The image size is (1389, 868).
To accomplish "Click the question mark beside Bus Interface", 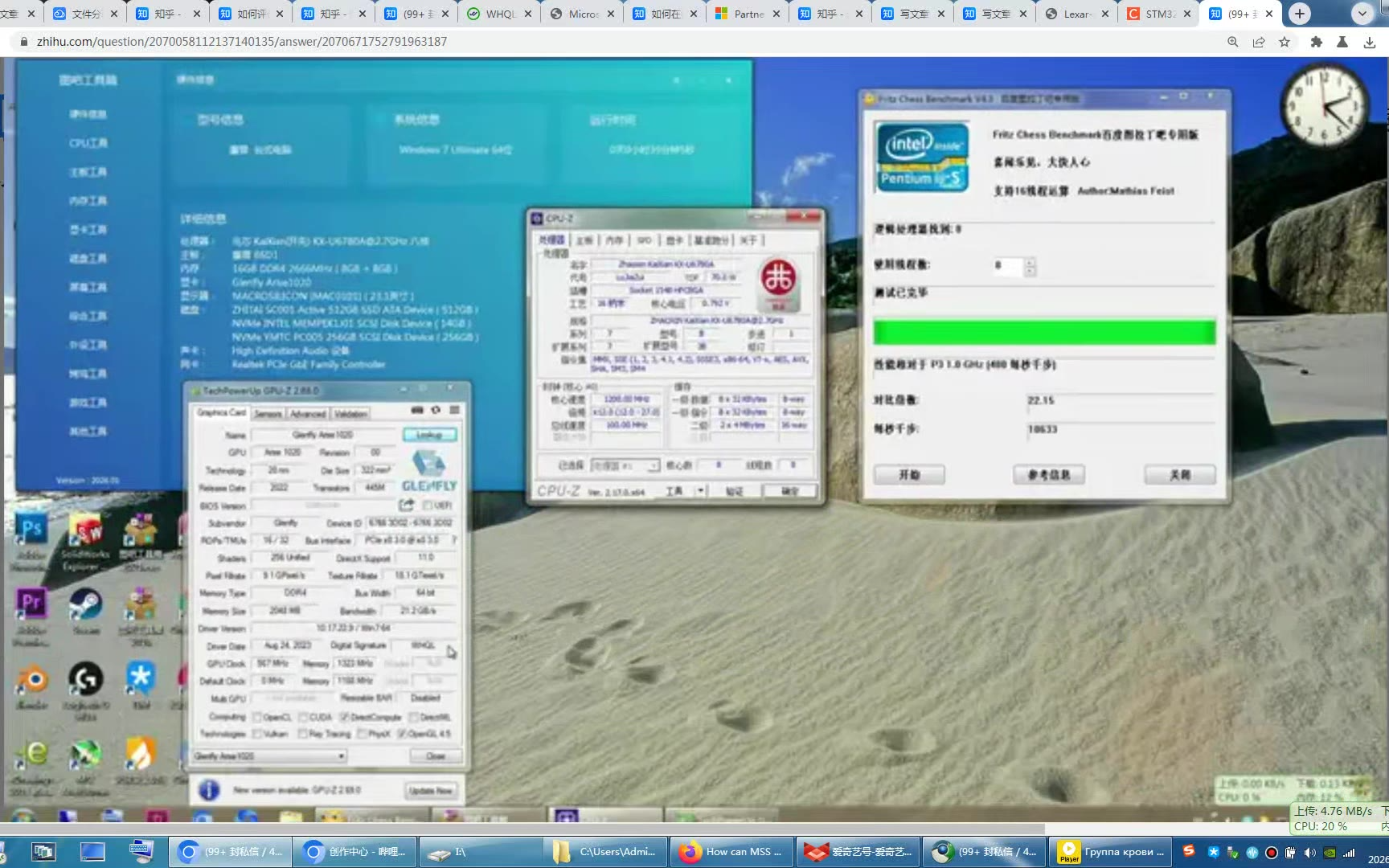I will click(454, 540).
